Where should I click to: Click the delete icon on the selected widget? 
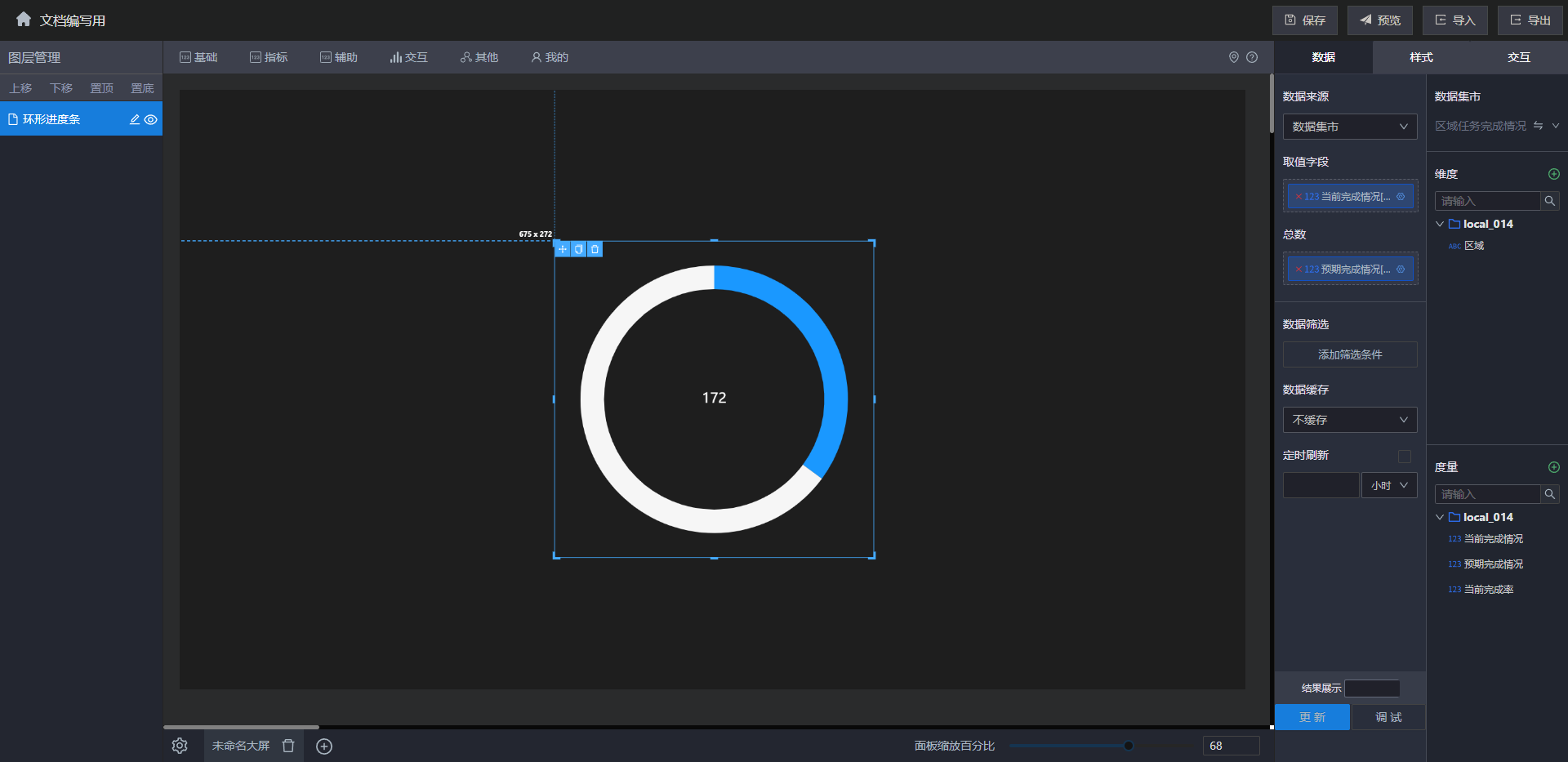(x=595, y=249)
